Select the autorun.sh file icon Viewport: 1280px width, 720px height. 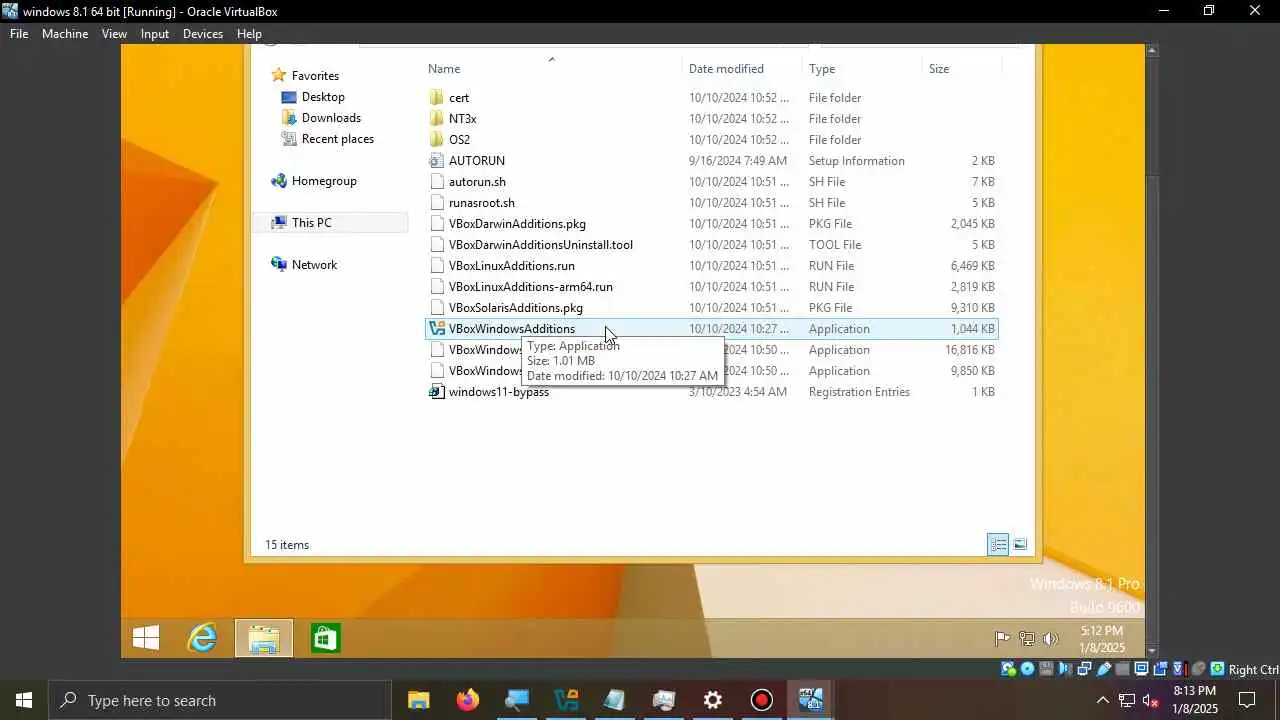click(x=436, y=182)
